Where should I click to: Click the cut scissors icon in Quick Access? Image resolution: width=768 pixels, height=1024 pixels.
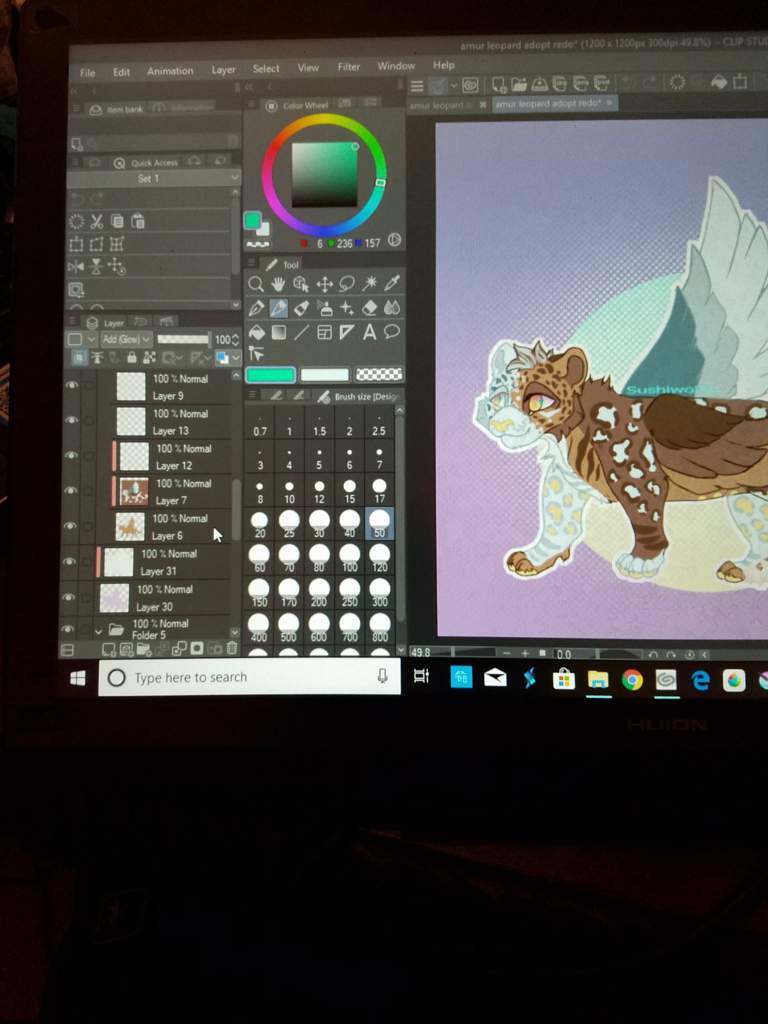pyautogui.click(x=97, y=221)
